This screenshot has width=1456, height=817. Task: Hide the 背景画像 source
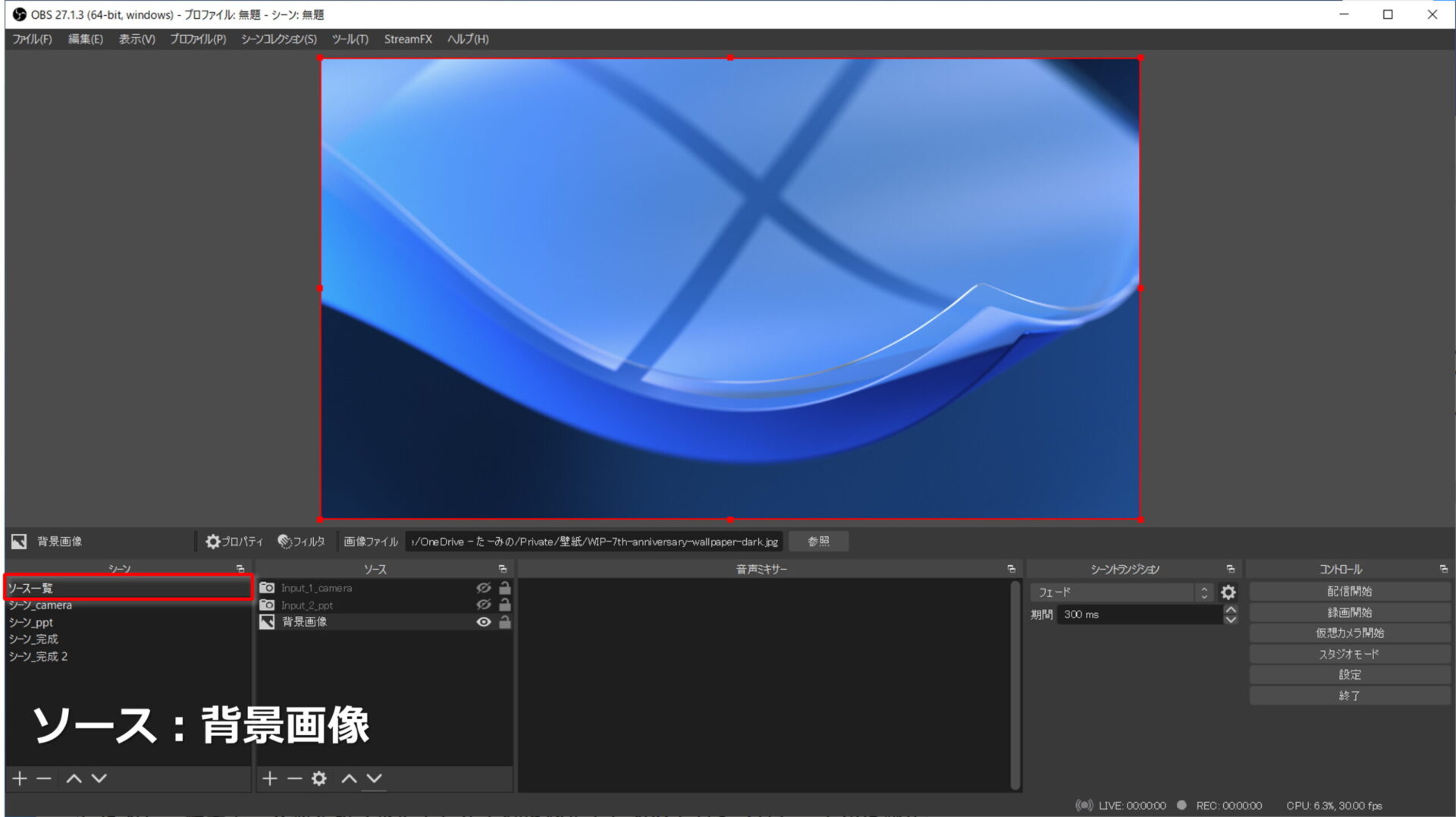(483, 622)
